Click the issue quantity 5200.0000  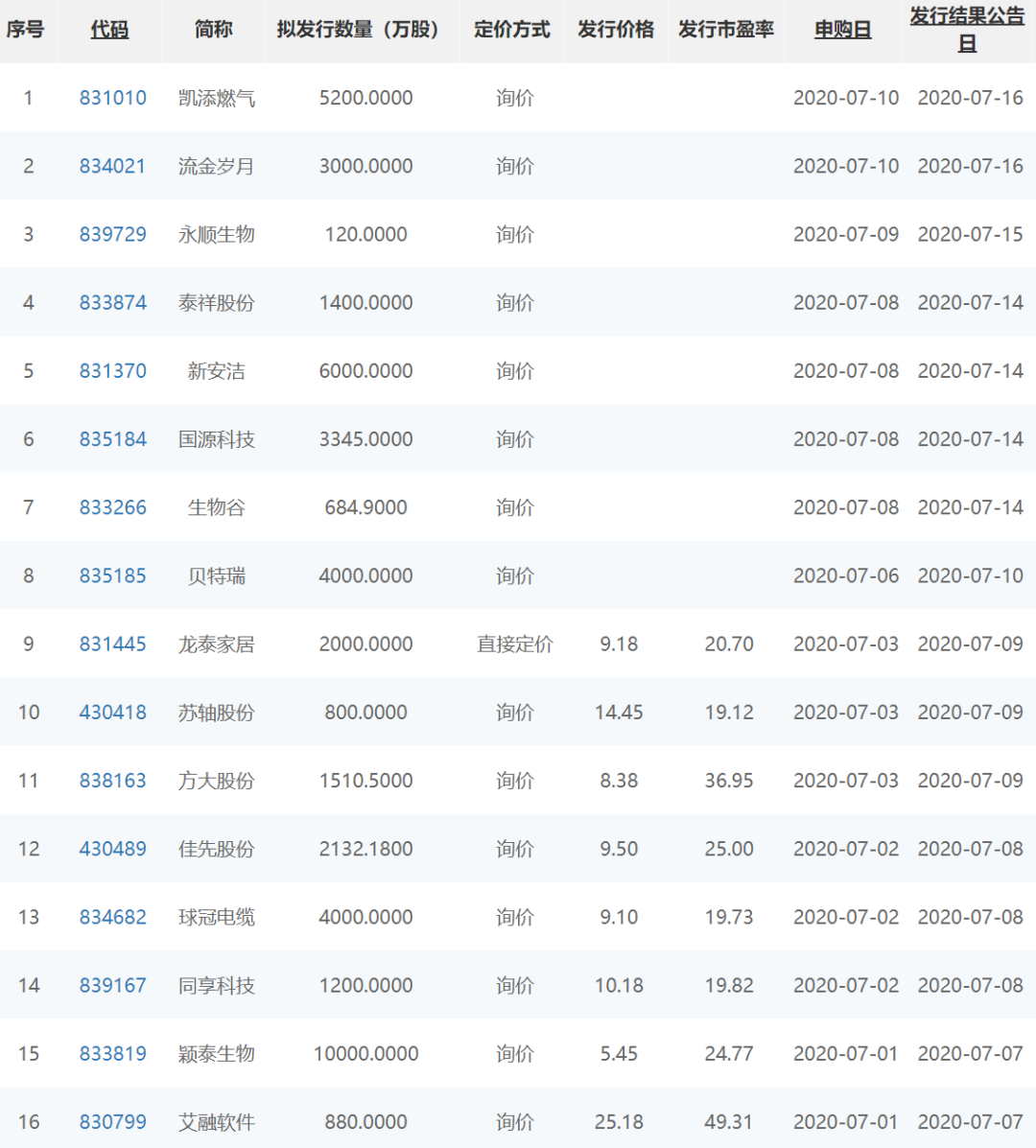tap(366, 98)
